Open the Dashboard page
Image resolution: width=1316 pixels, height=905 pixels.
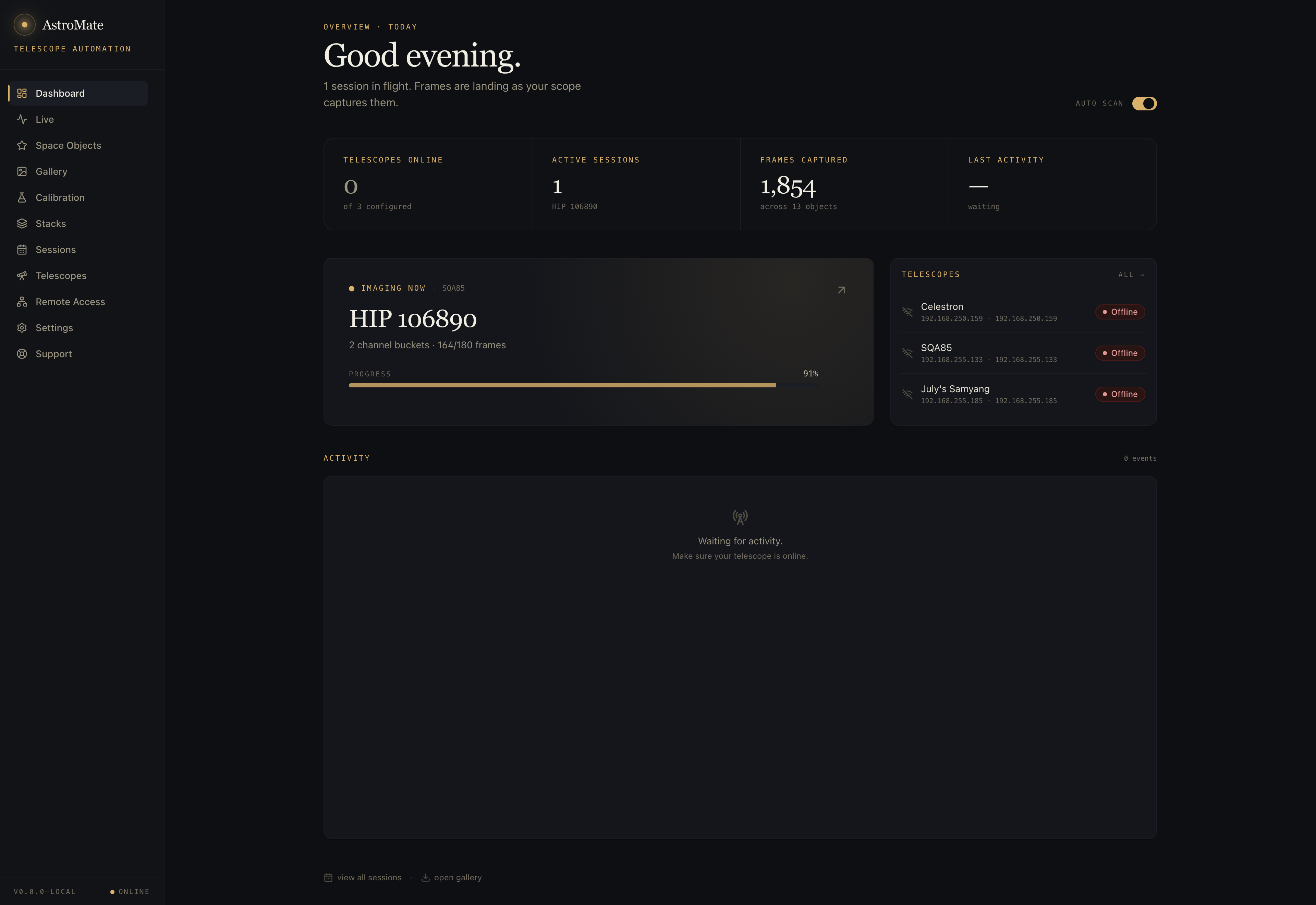click(x=78, y=93)
